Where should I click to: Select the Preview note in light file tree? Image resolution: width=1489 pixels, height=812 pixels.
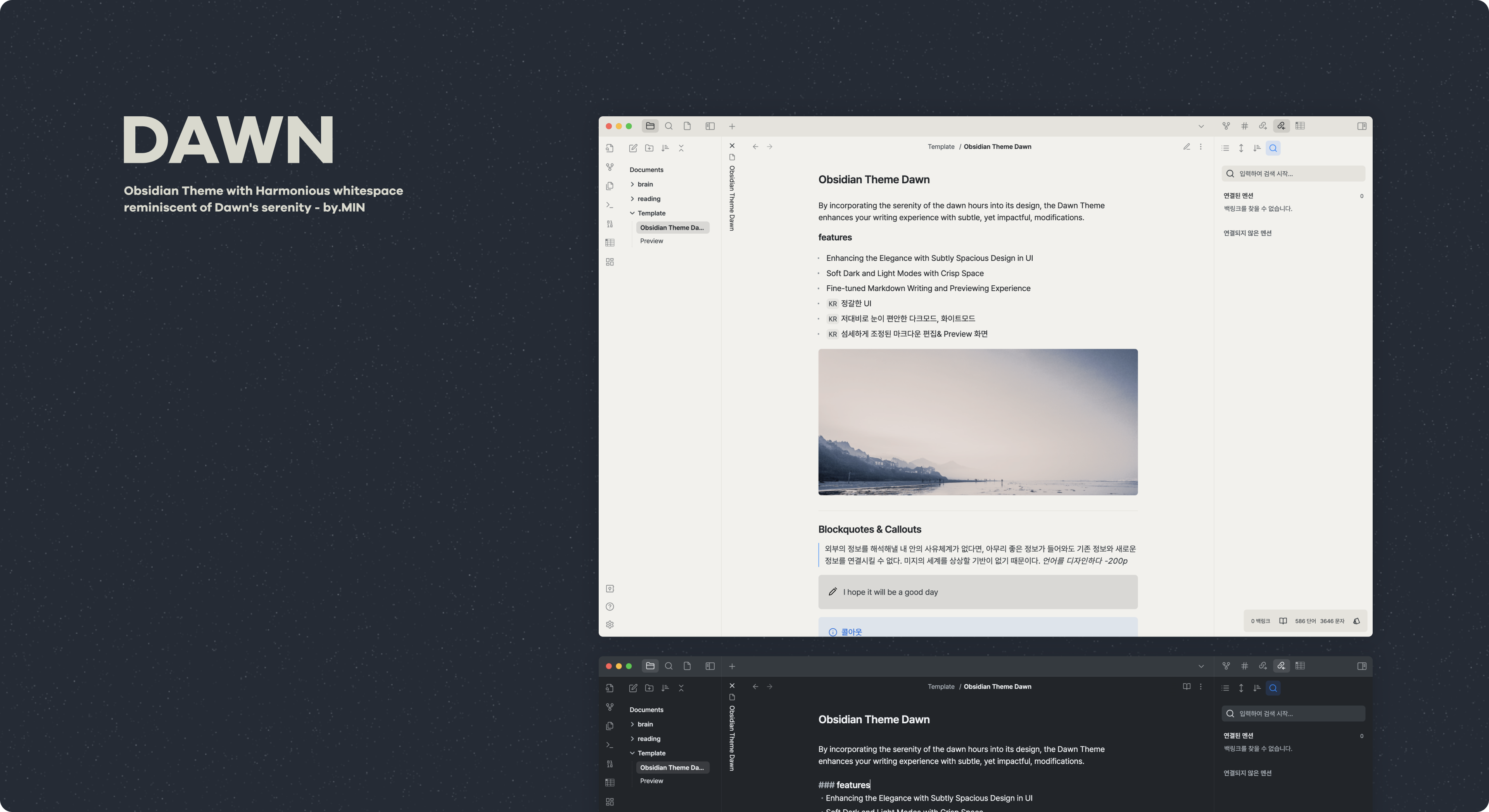[651, 241]
